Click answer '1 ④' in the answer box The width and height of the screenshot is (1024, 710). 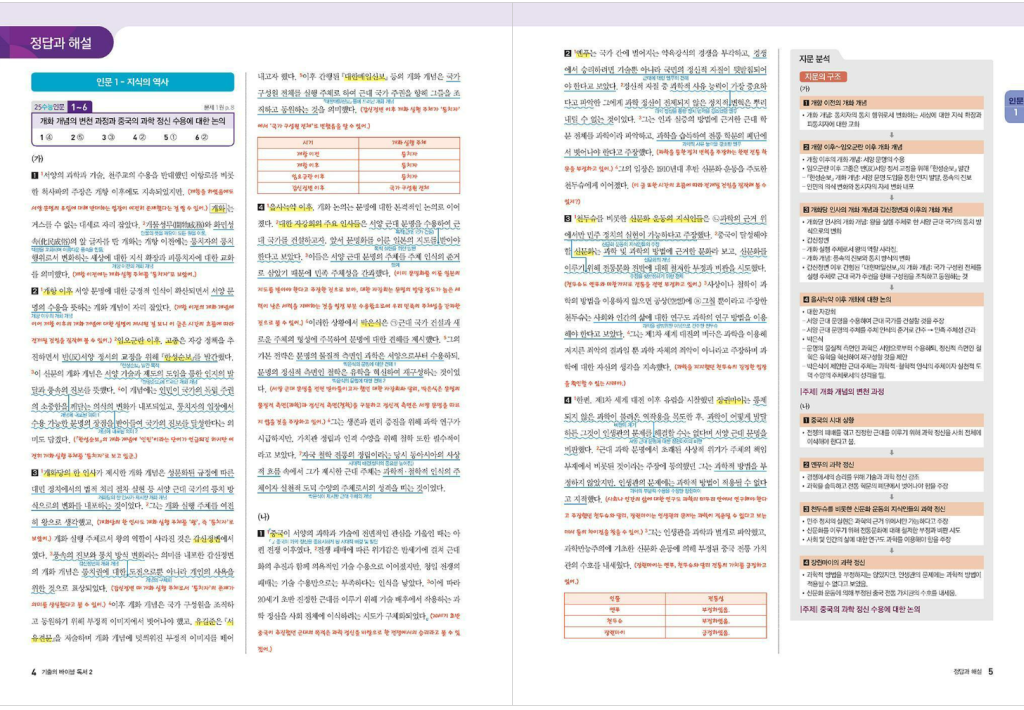[x=46, y=137]
